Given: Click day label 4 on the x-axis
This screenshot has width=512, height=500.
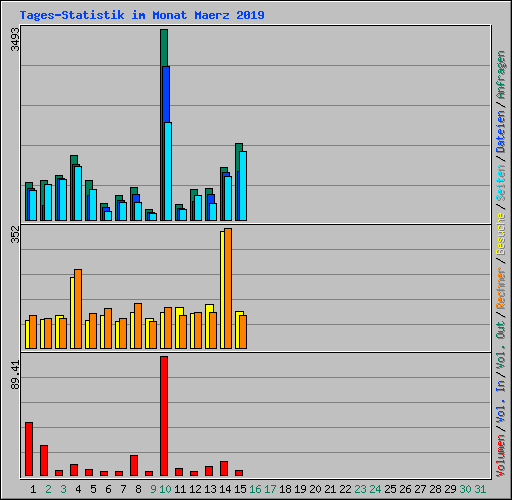Looking at the screenshot, I should tap(78, 489).
